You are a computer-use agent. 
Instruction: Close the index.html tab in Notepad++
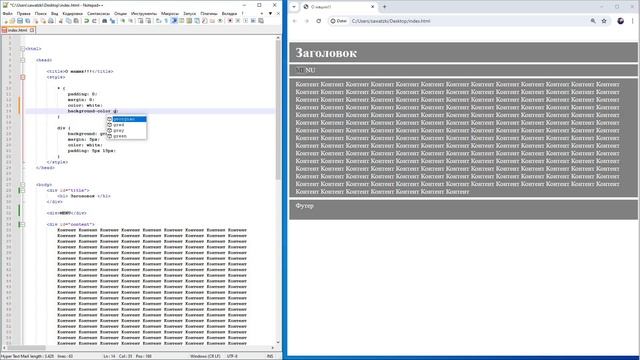(32, 30)
